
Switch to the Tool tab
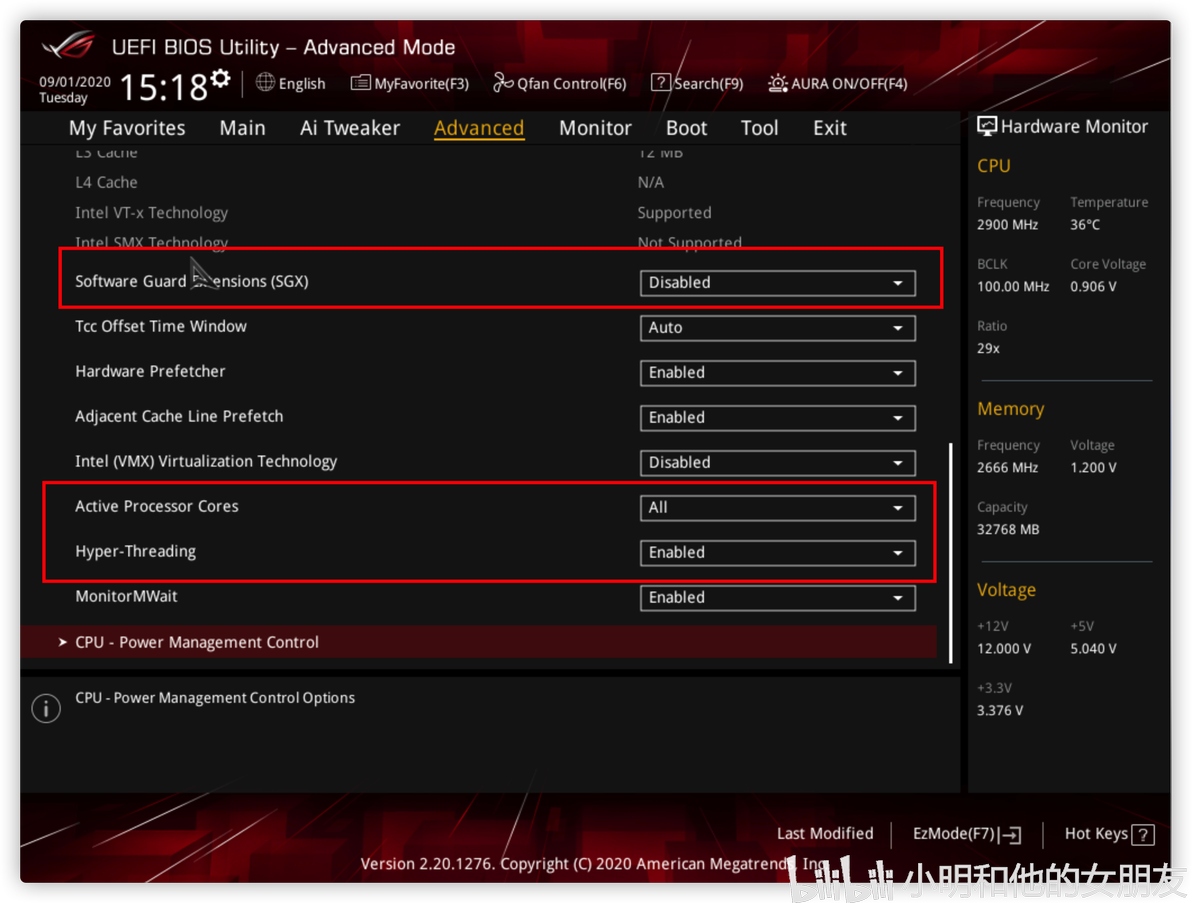pyautogui.click(x=759, y=128)
